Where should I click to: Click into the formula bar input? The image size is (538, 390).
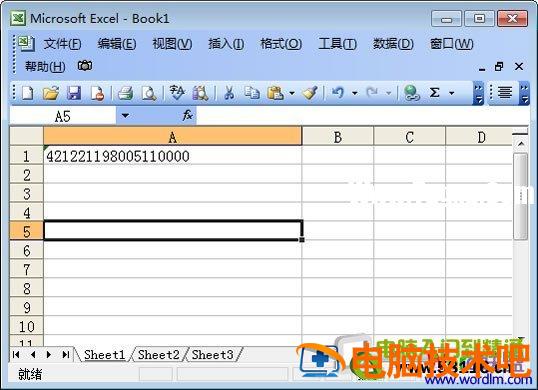pyautogui.click(x=362, y=116)
